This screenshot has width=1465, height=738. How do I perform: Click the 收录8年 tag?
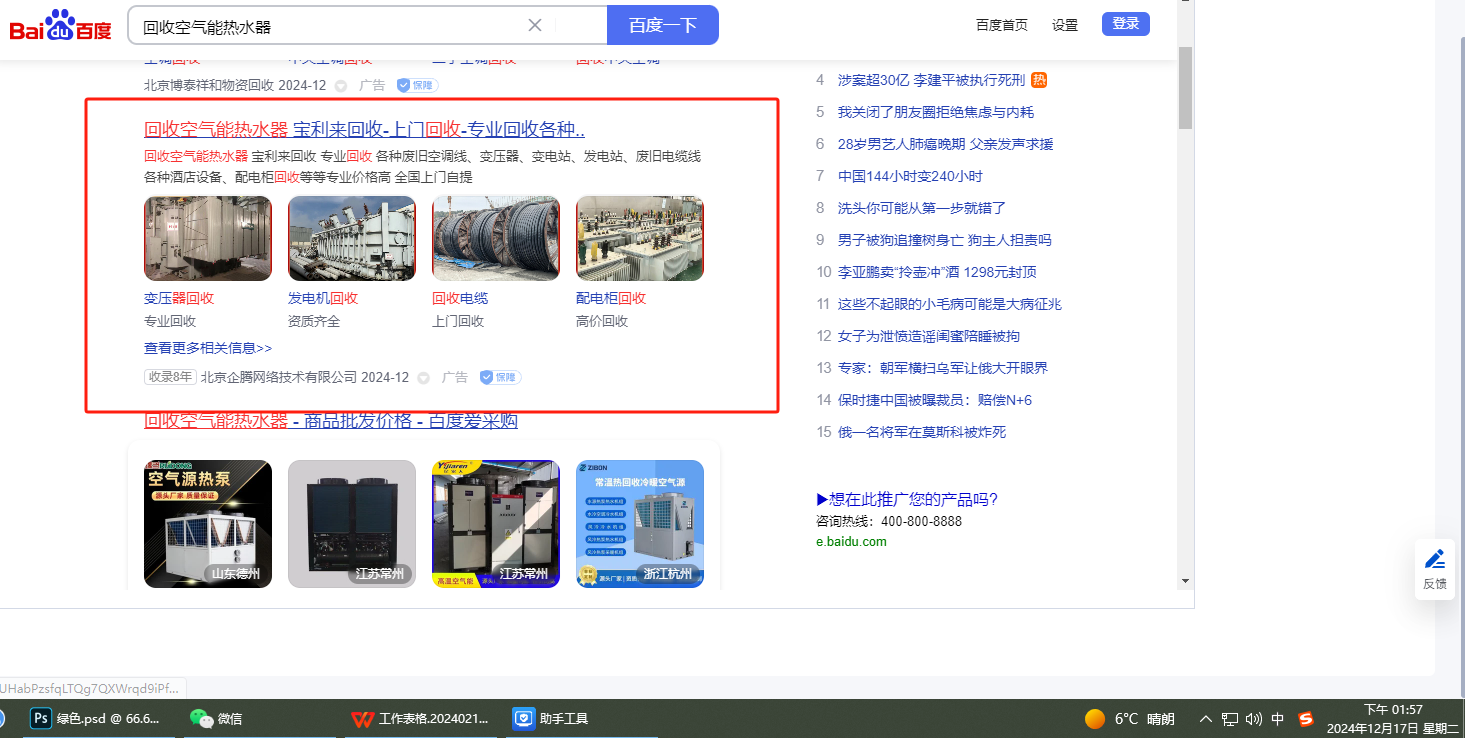click(170, 377)
